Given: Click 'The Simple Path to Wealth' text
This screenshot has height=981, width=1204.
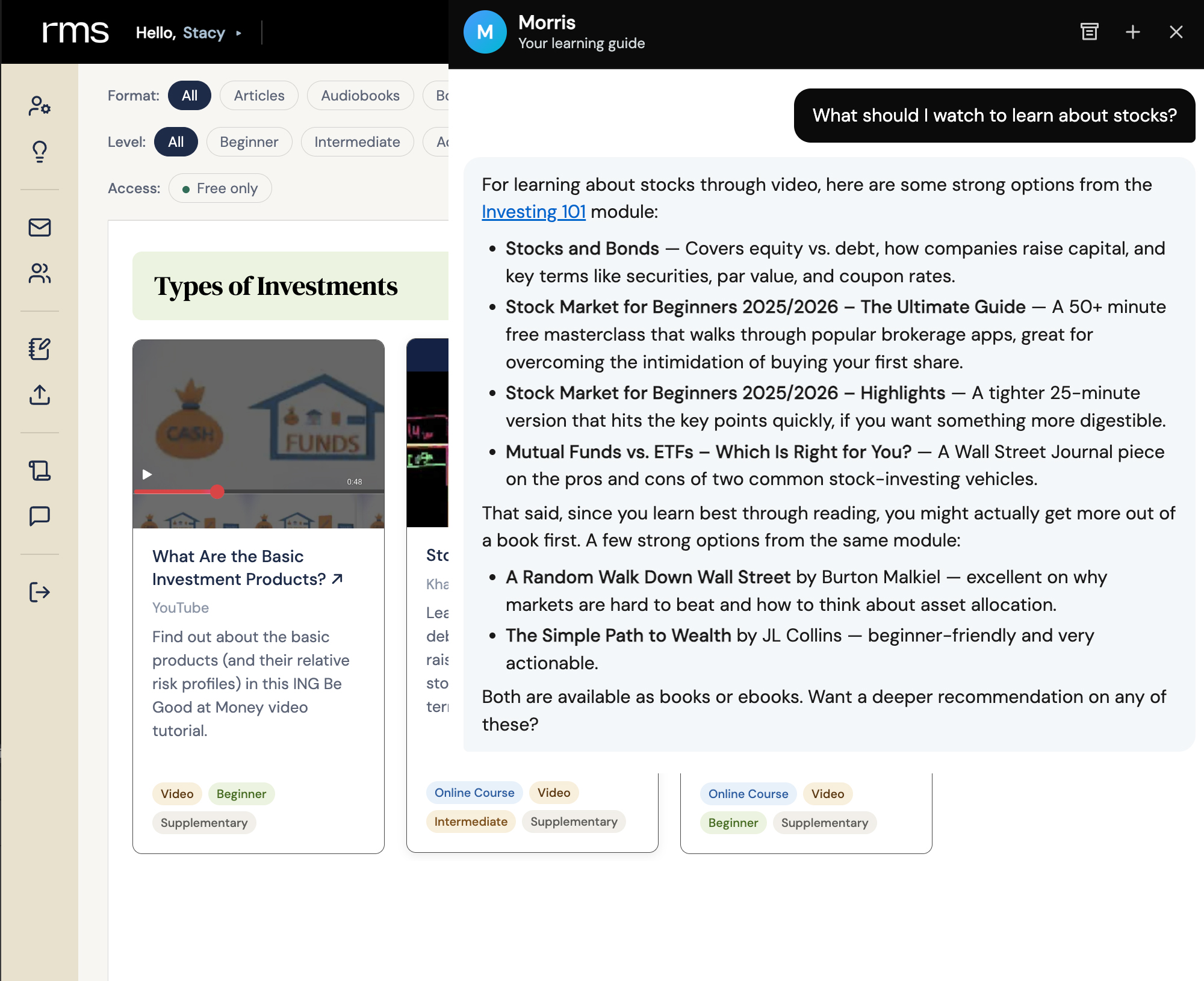Looking at the screenshot, I should [618, 636].
